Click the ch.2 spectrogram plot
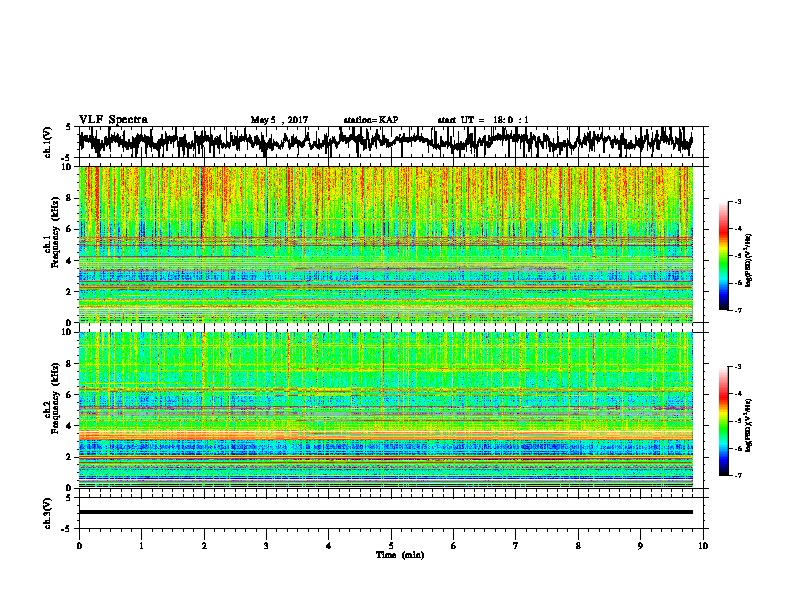Screen dimensions: 792x612 pos(385,410)
